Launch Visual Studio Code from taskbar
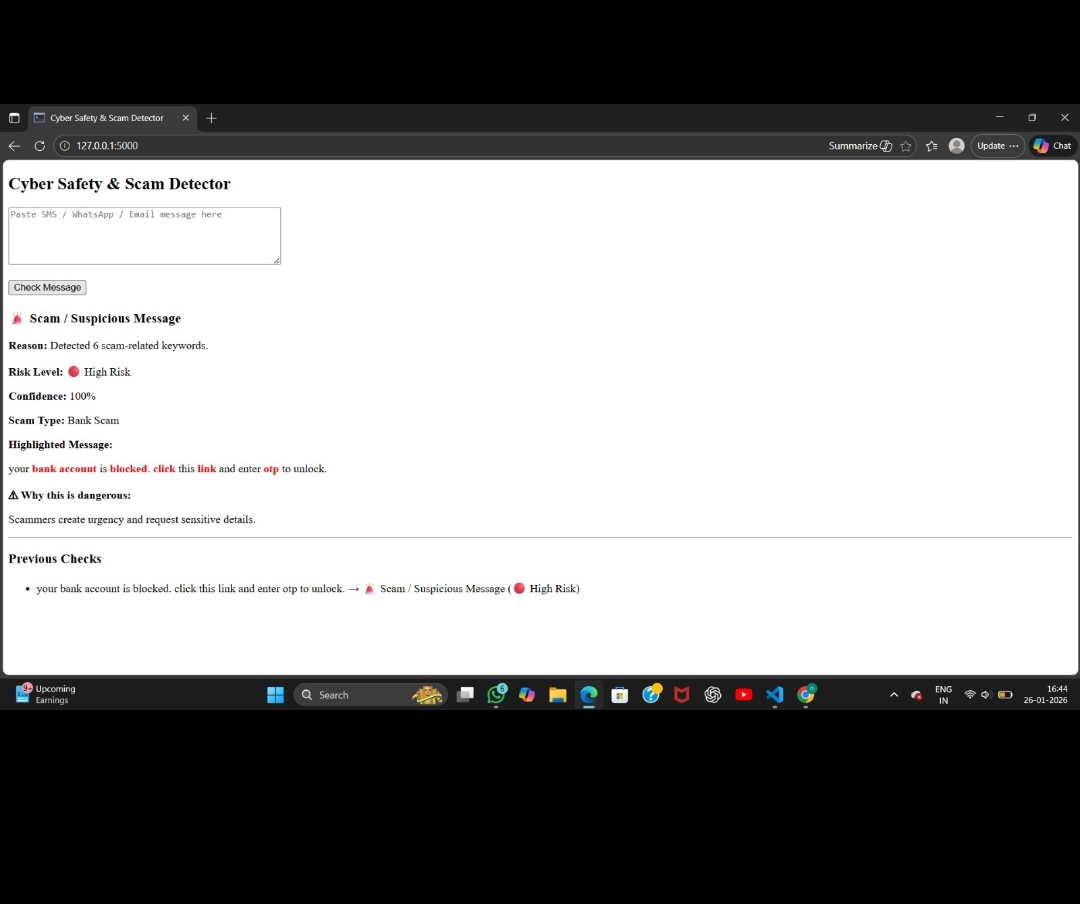This screenshot has width=1080, height=904. pos(774,694)
